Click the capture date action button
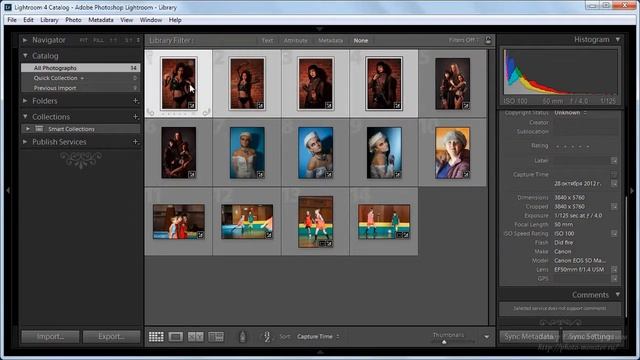The width and height of the screenshot is (640, 360). coord(614,184)
